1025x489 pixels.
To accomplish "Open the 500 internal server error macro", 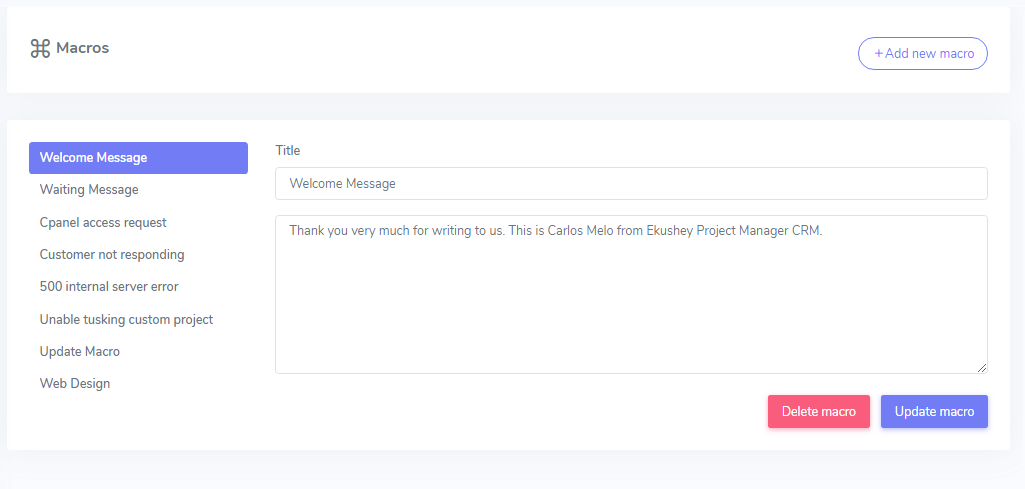I will [x=109, y=287].
